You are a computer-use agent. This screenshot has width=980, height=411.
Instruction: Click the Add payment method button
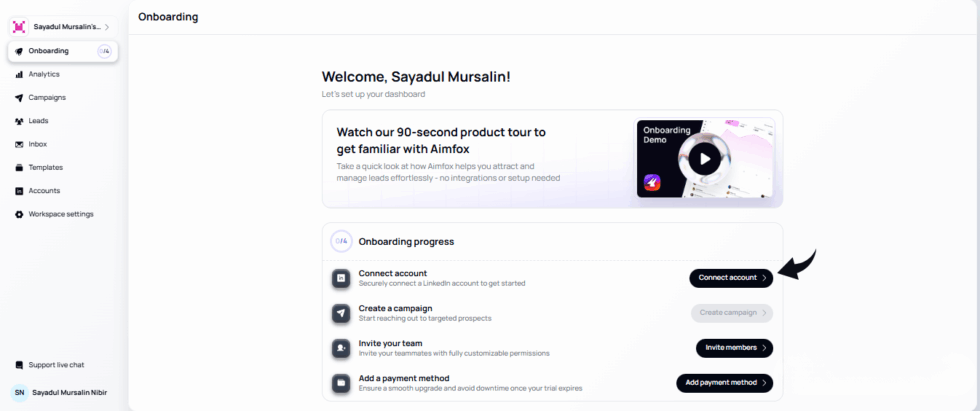724,383
